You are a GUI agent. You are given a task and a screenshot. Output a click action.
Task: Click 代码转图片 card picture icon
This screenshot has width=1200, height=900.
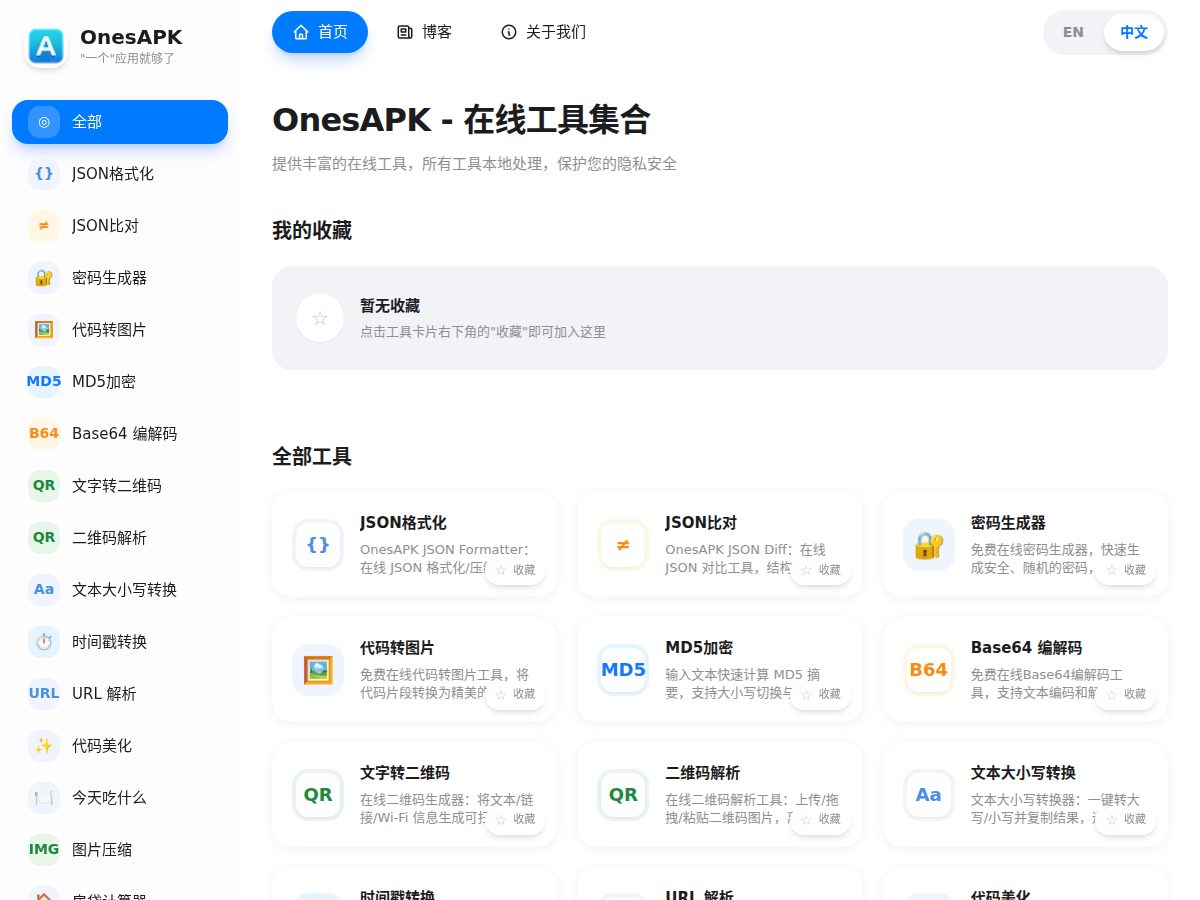coord(318,670)
